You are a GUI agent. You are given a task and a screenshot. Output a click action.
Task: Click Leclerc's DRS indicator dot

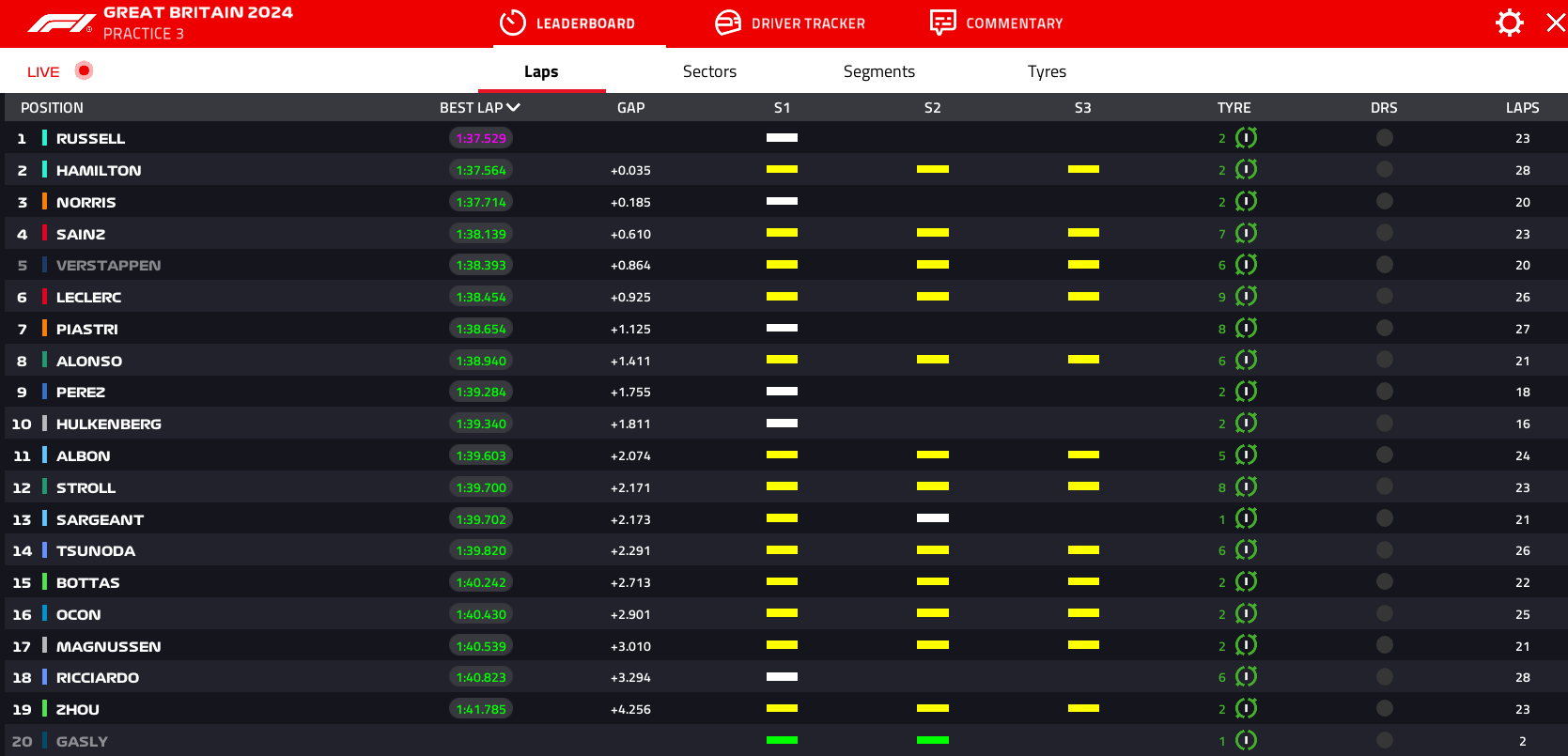click(1384, 297)
